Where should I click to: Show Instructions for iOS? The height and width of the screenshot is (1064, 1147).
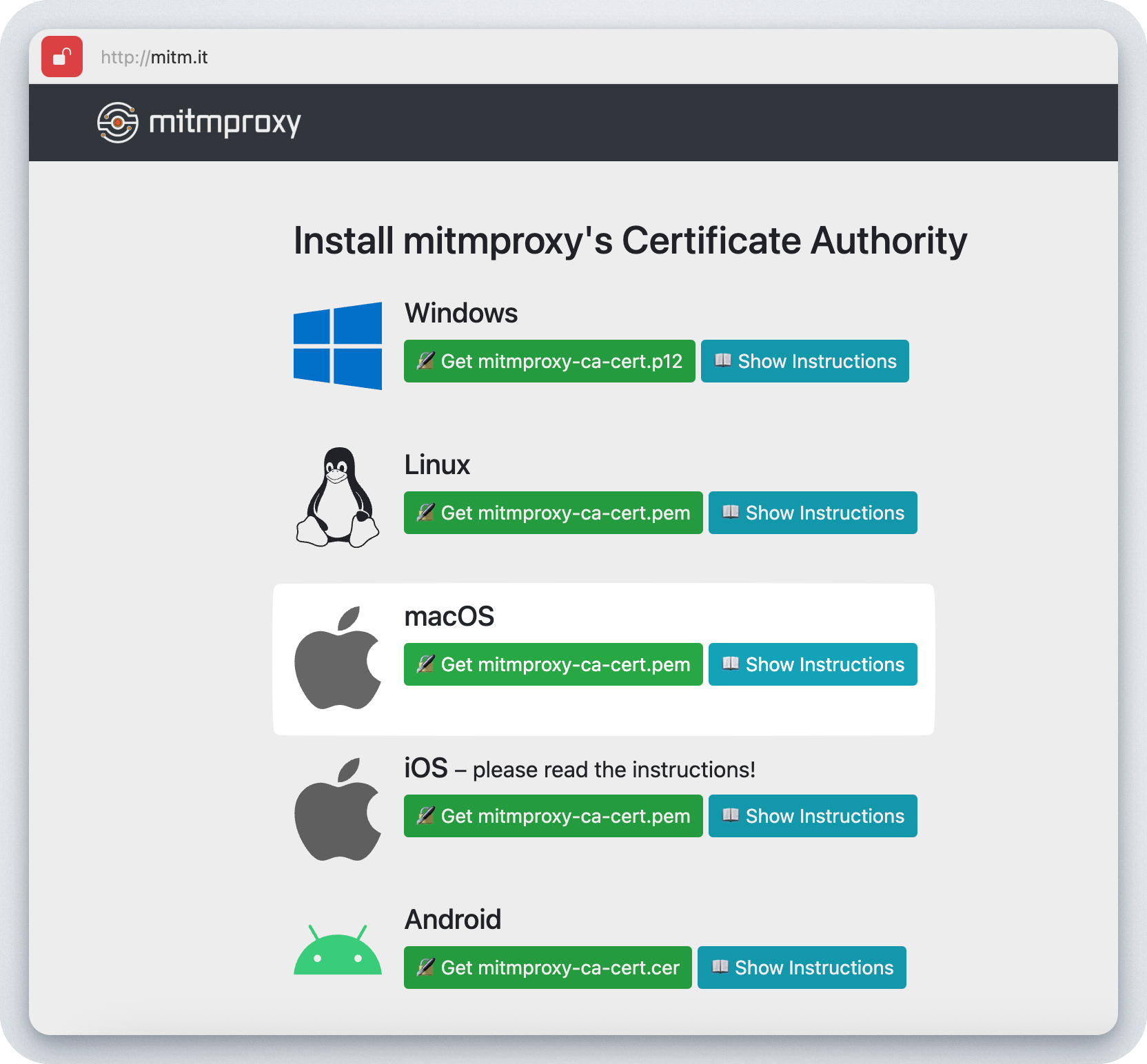[813, 816]
